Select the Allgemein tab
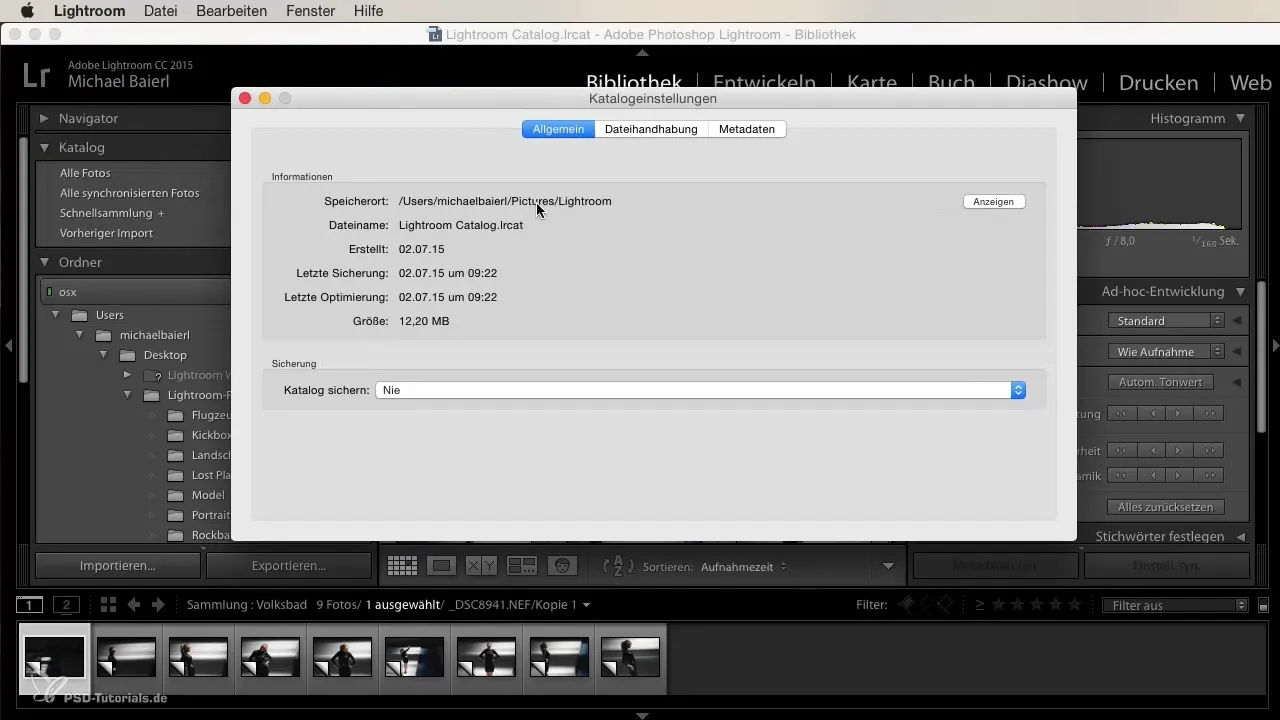 pyautogui.click(x=559, y=129)
